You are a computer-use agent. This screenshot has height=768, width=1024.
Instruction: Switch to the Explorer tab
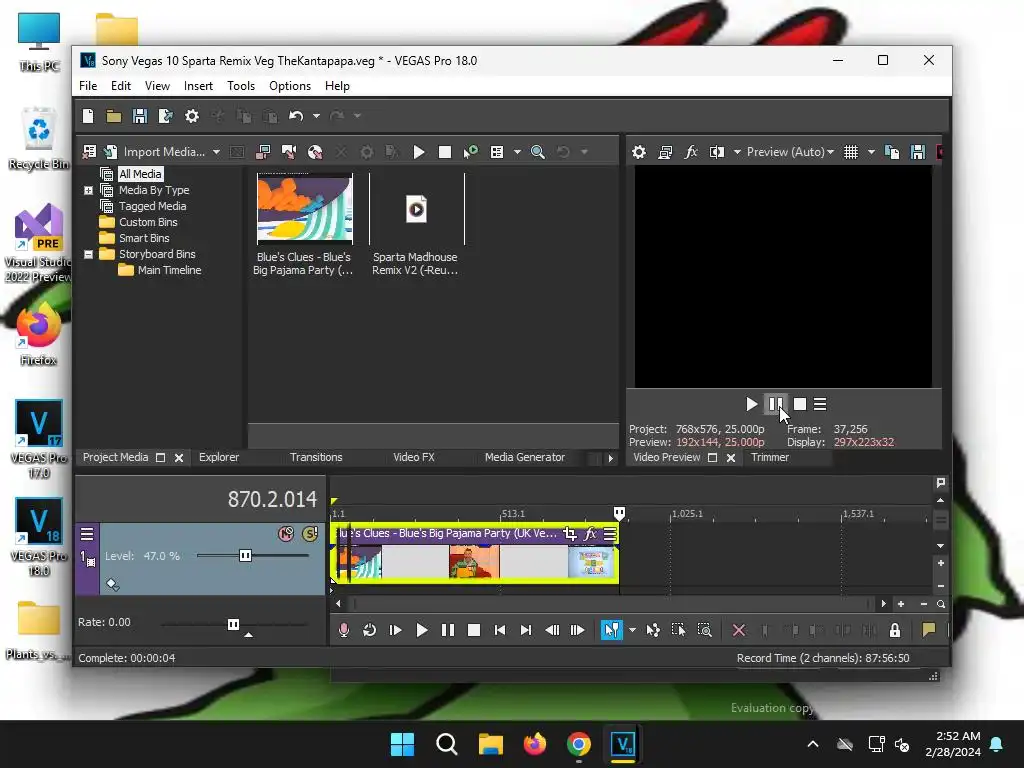pos(219,457)
